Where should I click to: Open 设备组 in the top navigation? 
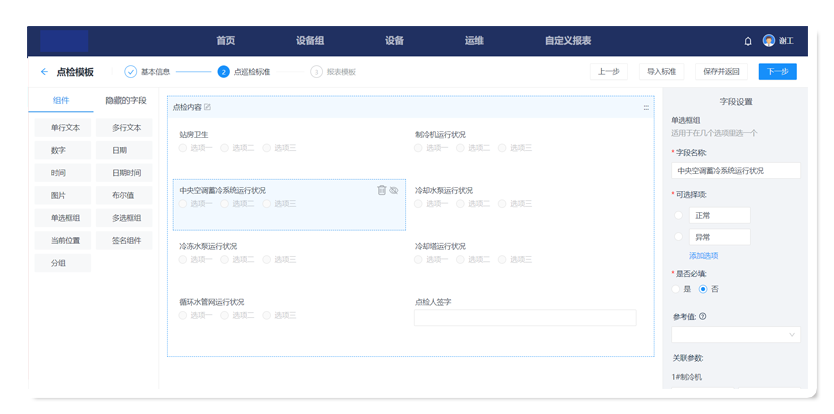coord(310,41)
